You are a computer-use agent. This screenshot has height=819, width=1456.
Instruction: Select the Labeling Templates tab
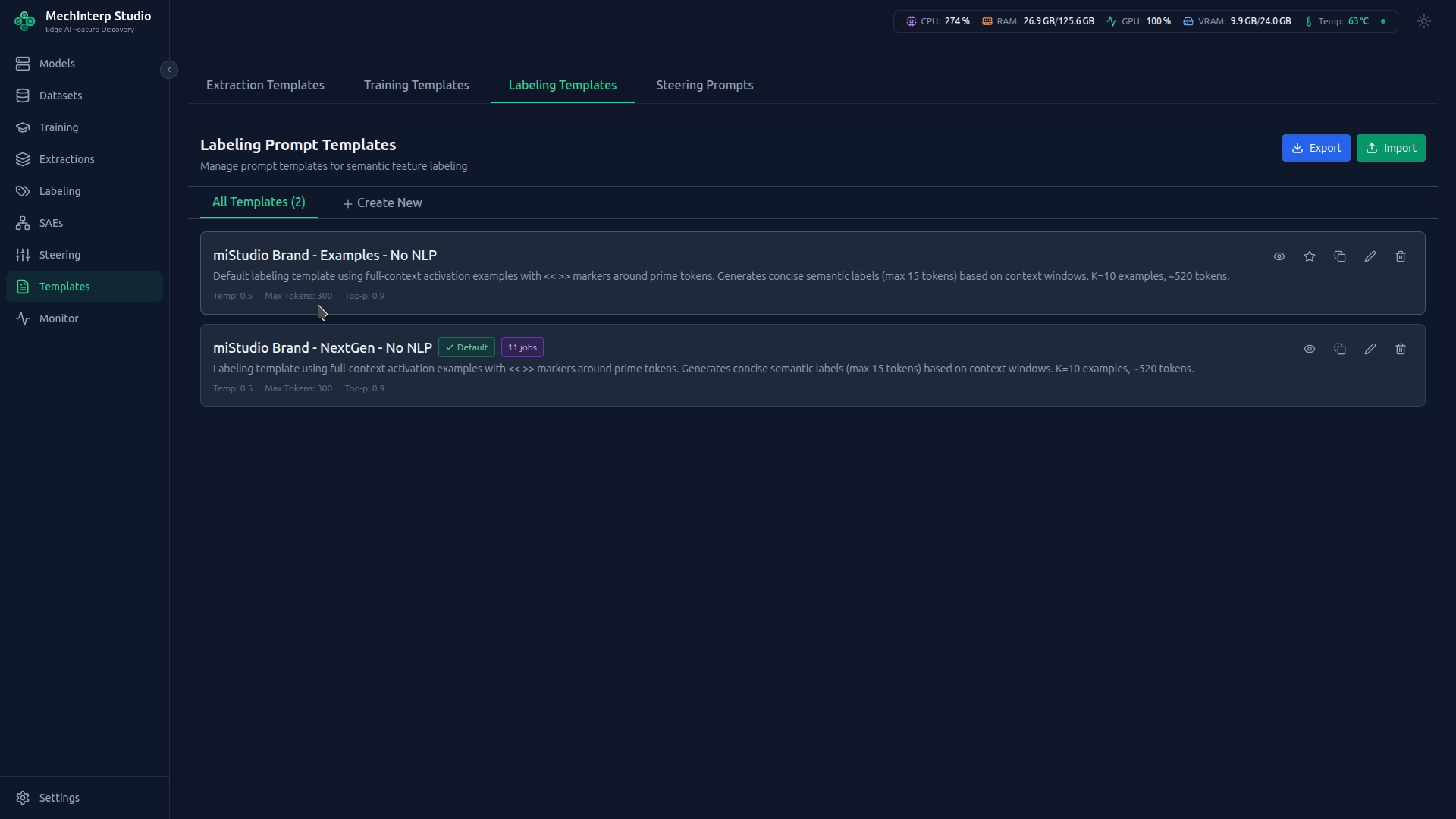pos(563,85)
